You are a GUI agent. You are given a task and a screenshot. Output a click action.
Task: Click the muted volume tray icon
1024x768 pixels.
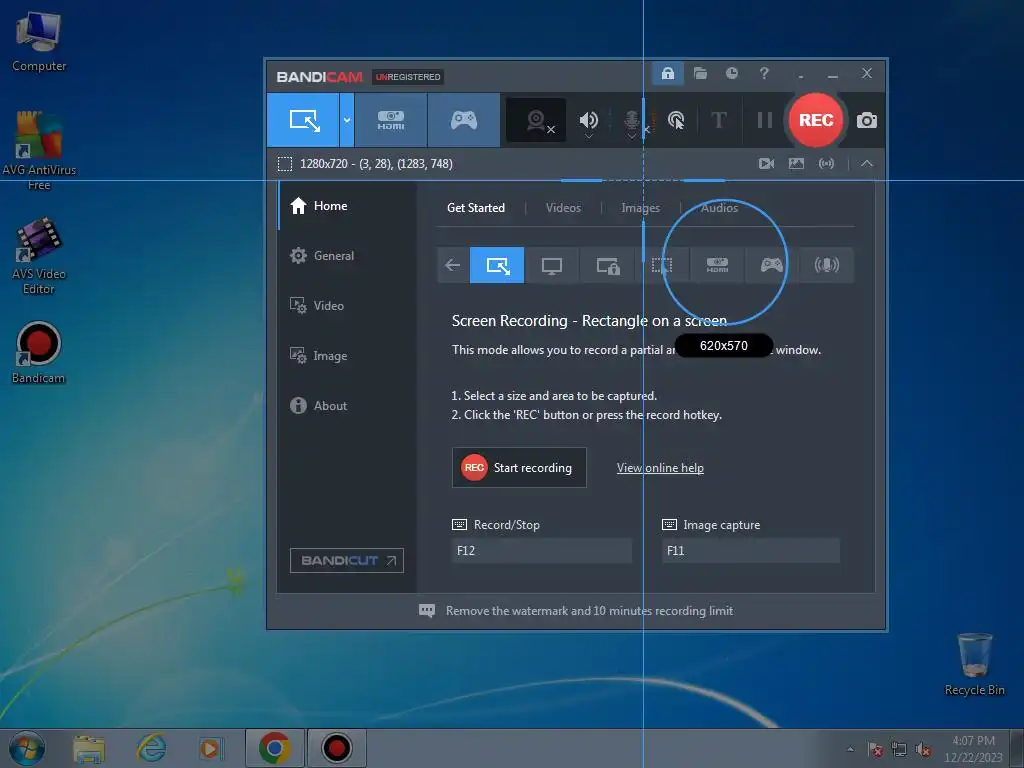pyautogui.click(x=923, y=749)
